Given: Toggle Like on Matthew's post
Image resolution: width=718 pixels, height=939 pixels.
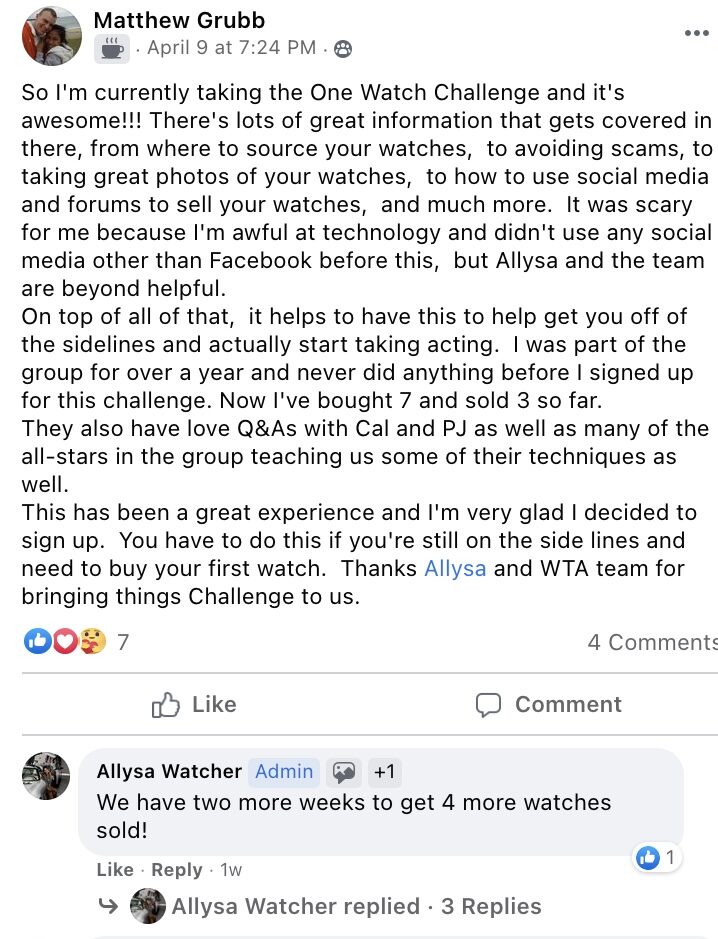Looking at the screenshot, I should (x=193, y=704).
